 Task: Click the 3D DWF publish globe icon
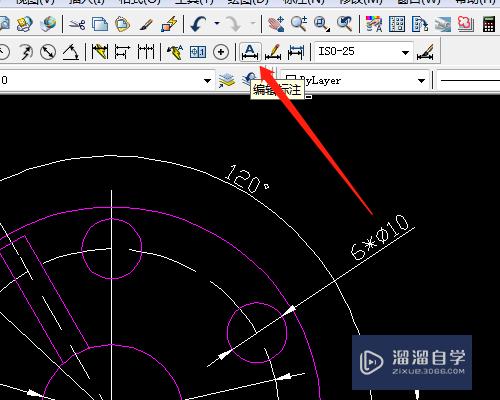click(x=48, y=24)
